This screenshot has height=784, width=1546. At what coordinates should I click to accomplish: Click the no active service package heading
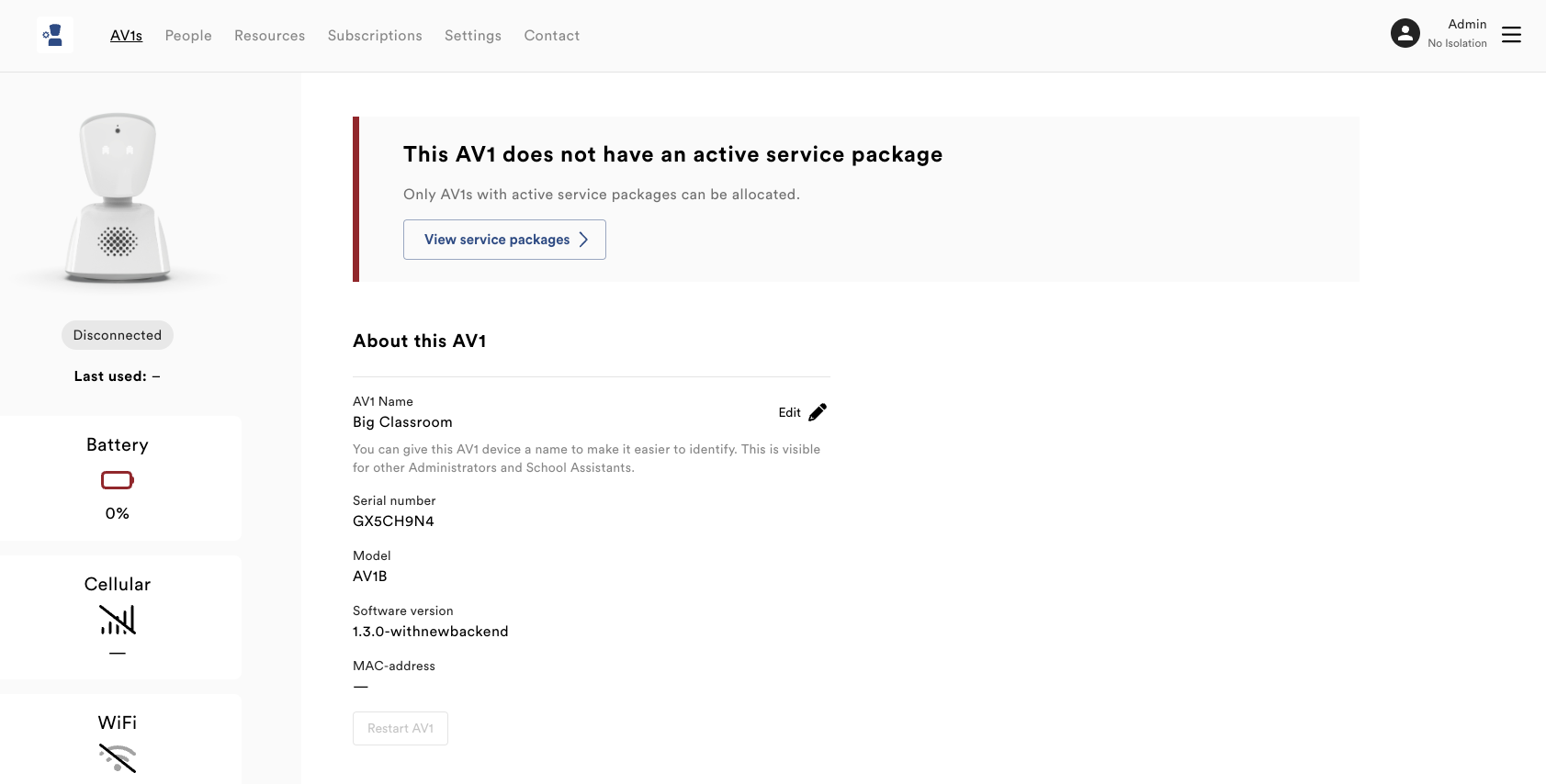pyautogui.click(x=673, y=154)
